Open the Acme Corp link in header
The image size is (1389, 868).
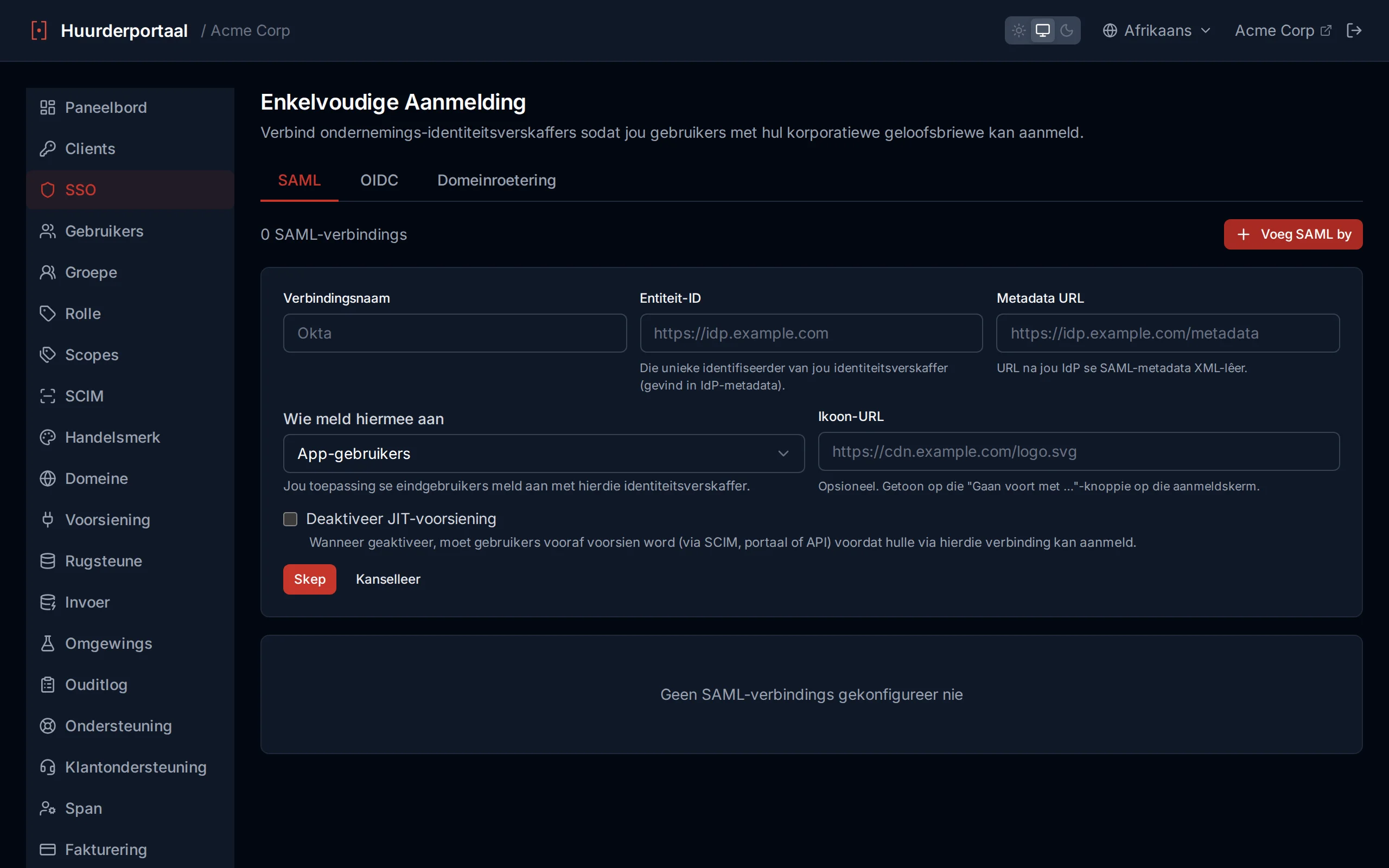point(1282,30)
